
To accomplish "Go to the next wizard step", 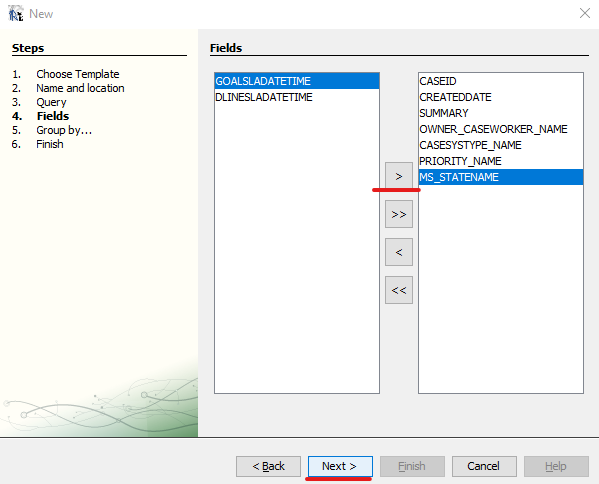I will 340,466.
